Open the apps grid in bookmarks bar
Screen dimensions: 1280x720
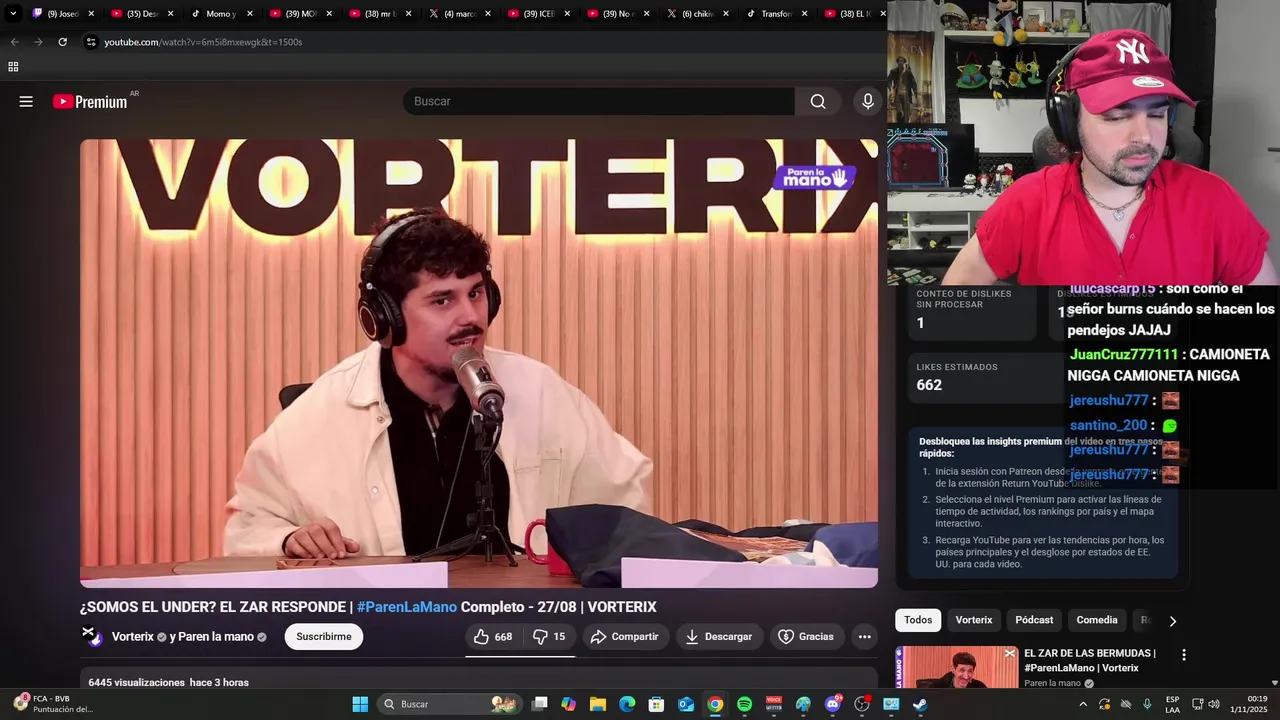point(13,67)
